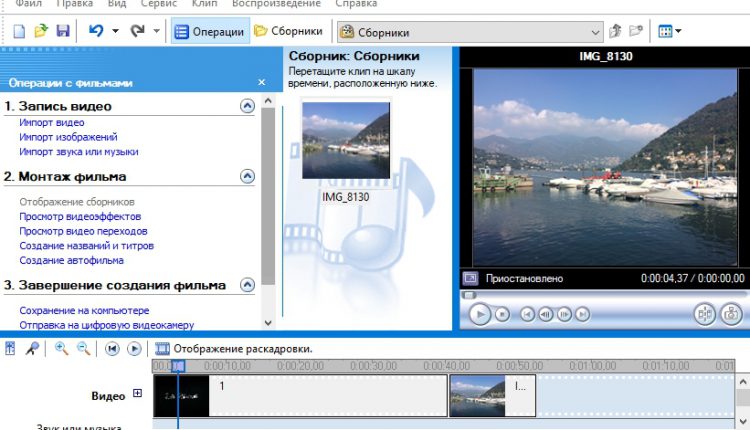Click the timeline playhead marker
Viewport: 750px width, 430px height.
click(x=178, y=366)
